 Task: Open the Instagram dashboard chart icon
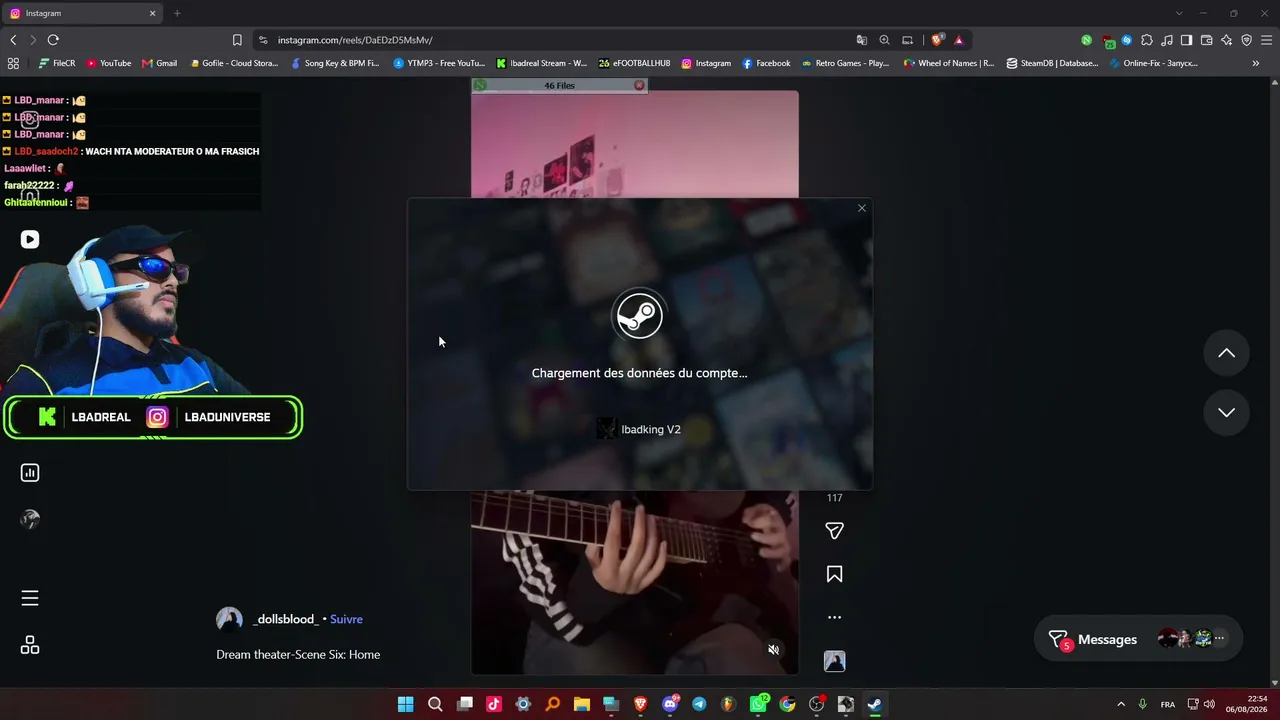pyautogui.click(x=30, y=473)
